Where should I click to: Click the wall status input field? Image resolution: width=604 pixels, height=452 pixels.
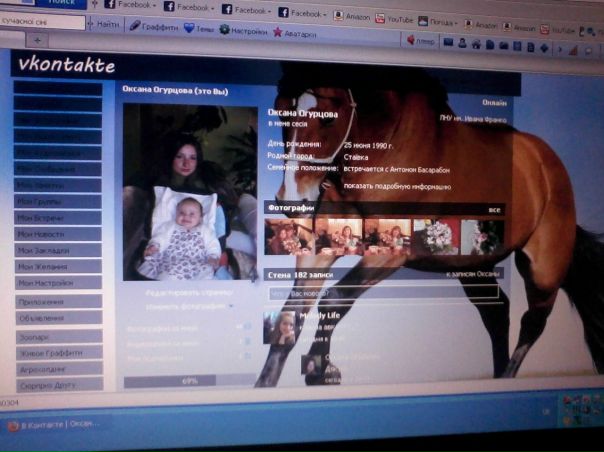point(380,294)
